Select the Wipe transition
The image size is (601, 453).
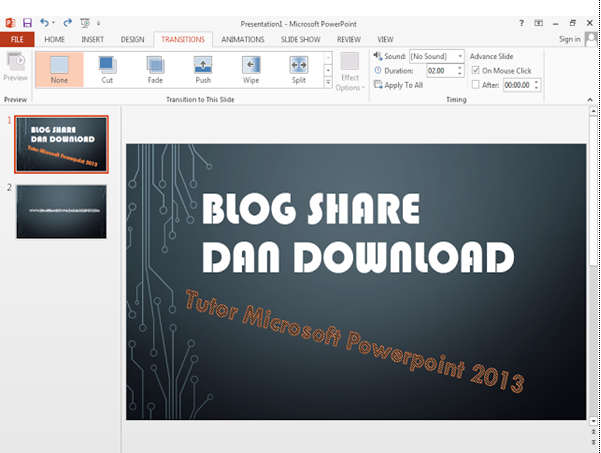pyautogui.click(x=251, y=70)
